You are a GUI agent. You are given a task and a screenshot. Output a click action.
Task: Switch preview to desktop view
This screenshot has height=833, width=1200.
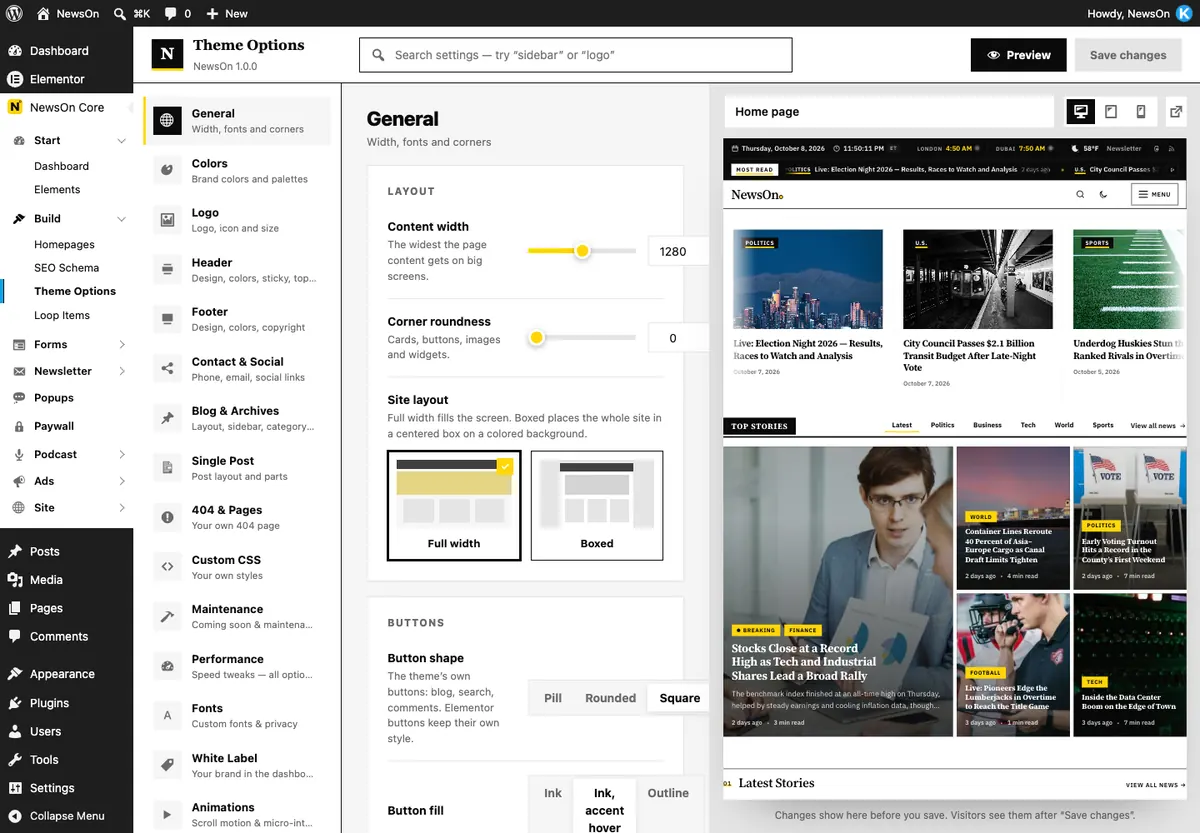[x=1080, y=112]
